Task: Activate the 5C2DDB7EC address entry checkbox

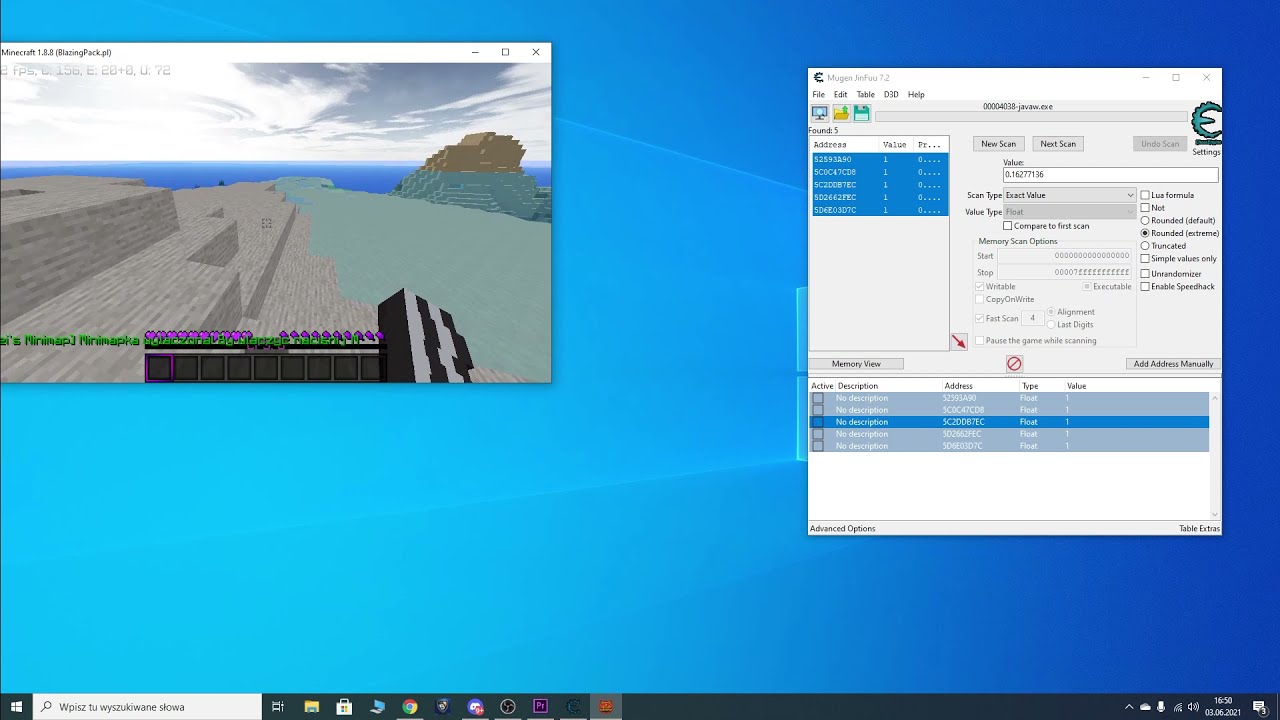Action: point(818,422)
